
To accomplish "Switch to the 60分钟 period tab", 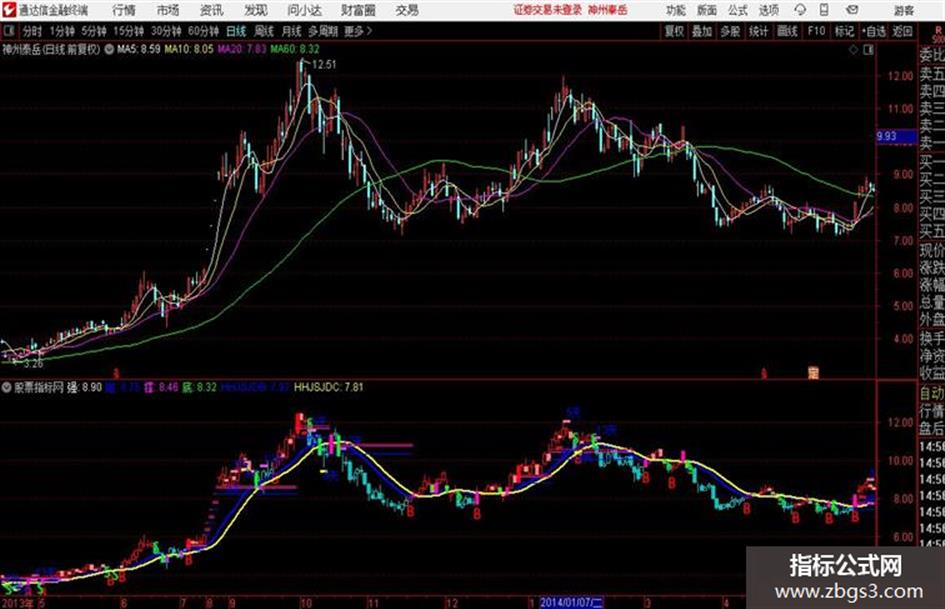I will (x=203, y=31).
